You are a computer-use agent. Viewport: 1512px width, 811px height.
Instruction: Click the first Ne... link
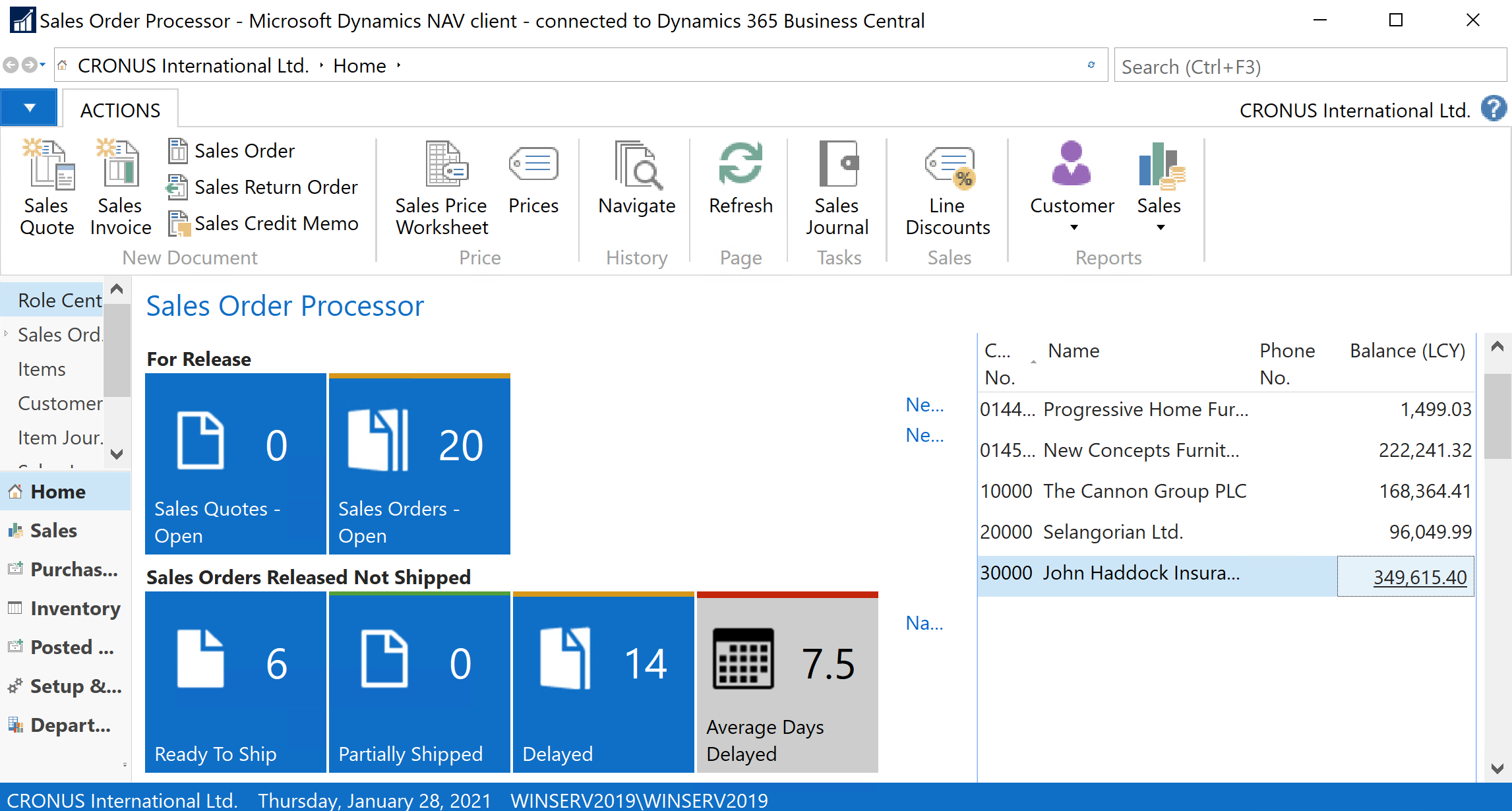(924, 405)
